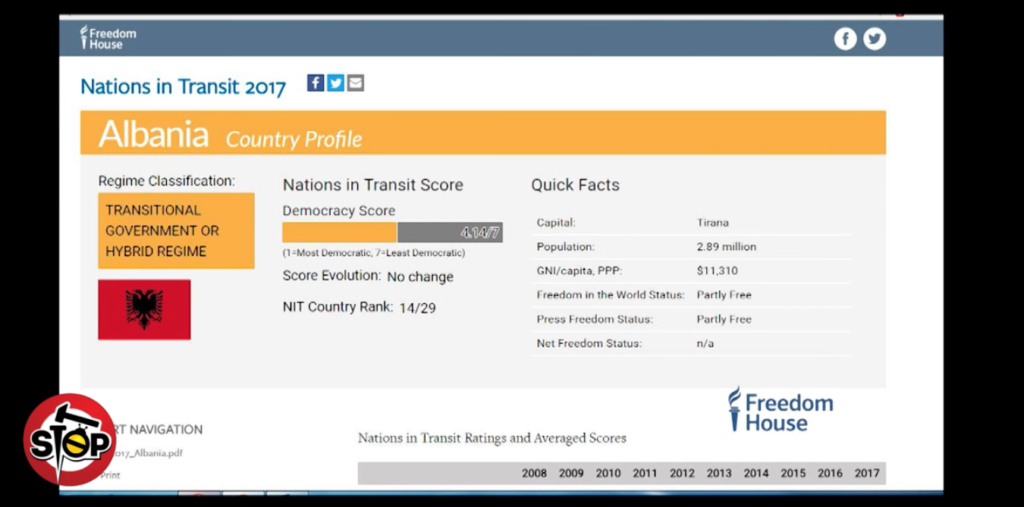Click the Albanian flag image

(x=144, y=310)
